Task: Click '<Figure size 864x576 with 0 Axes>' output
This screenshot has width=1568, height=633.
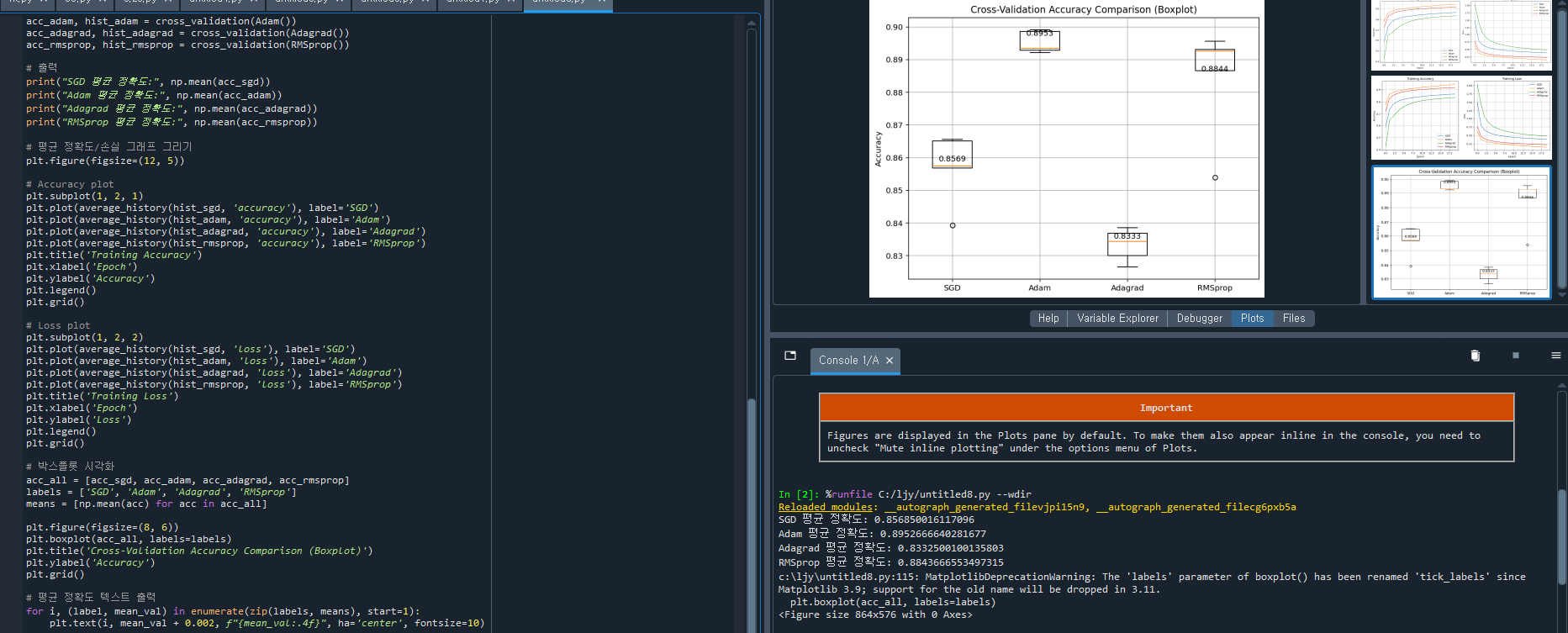Action: click(875, 615)
